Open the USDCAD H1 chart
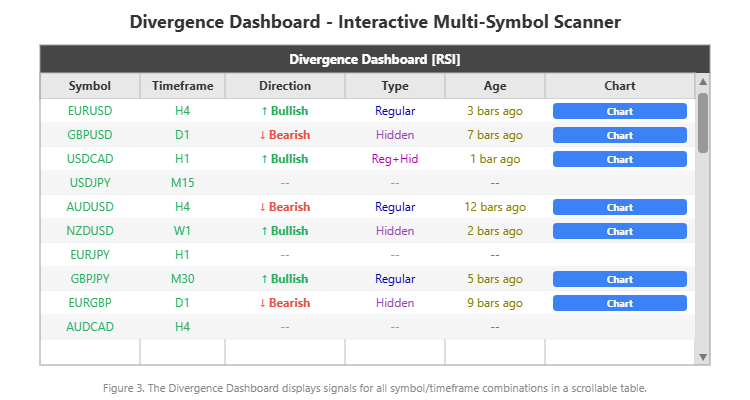Image resolution: width=750 pixels, height=400 pixels. pos(619,159)
